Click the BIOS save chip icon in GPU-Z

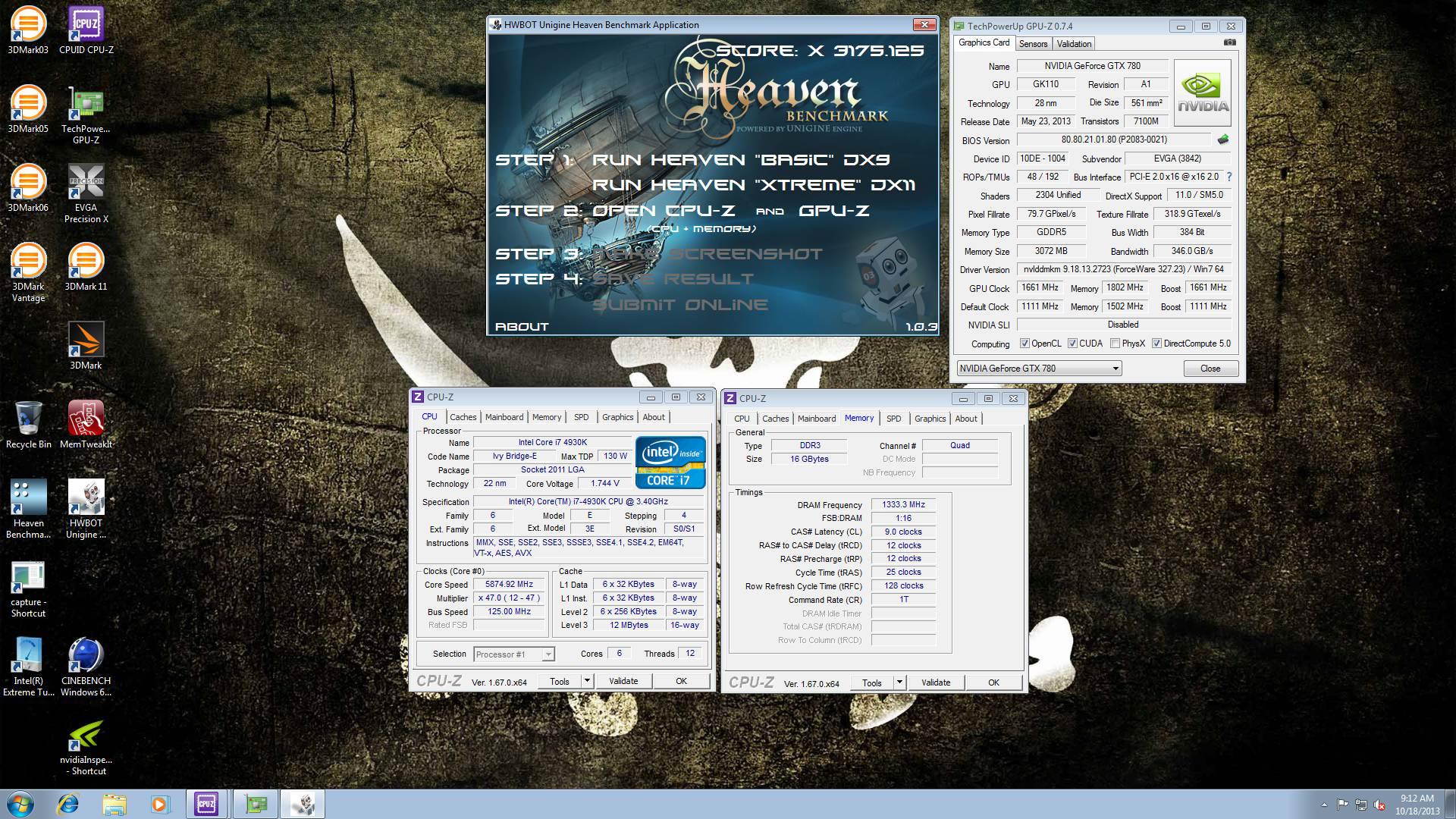1222,140
